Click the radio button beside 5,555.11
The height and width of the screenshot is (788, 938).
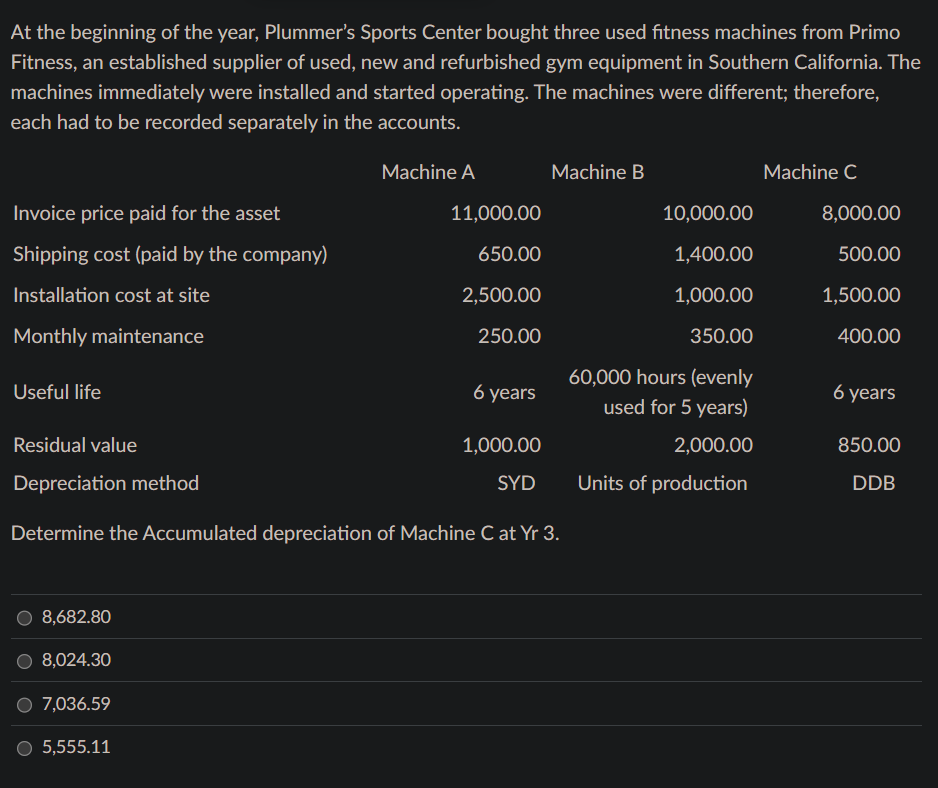(x=23, y=747)
